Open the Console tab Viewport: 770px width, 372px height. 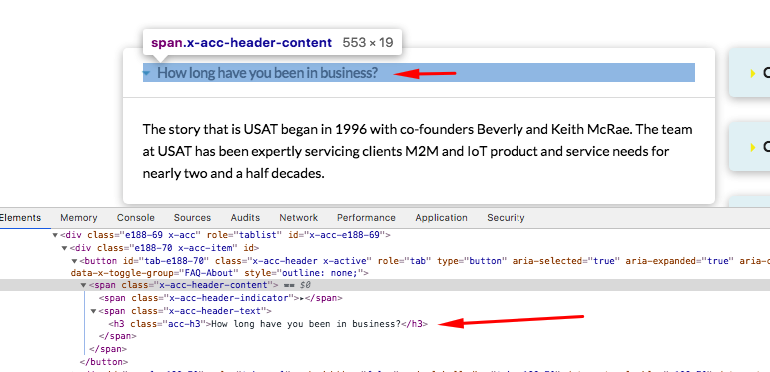point(136,217)
